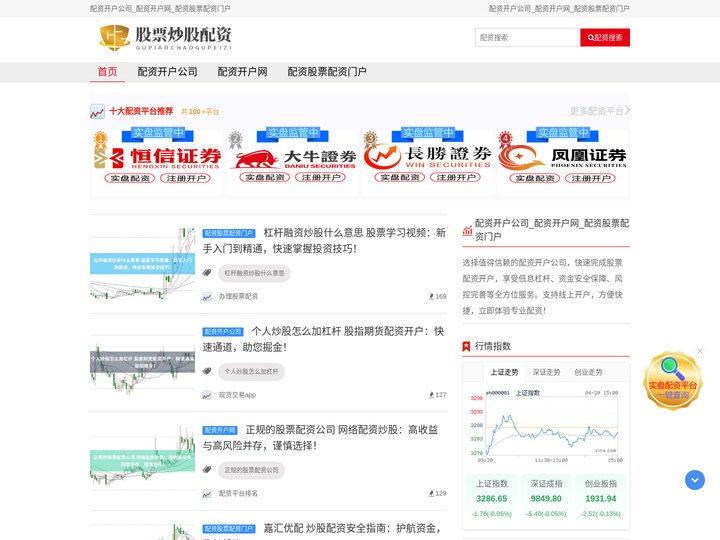Click tag icon beside 杠杆融资炒股什么意思 pill
The height and width of the screenshot is (540, 720).
(207, 273)
